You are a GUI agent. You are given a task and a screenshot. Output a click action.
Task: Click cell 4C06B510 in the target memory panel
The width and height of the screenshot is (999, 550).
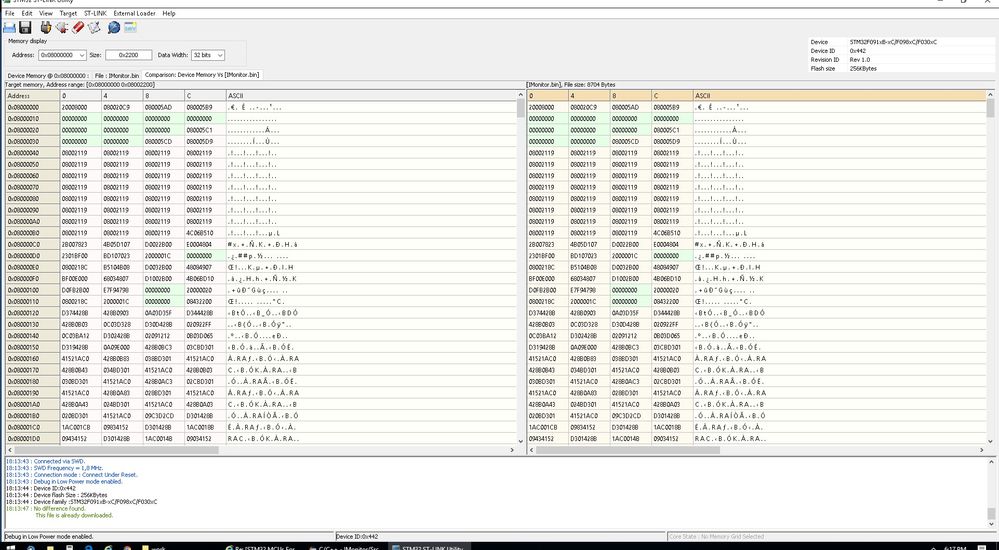coord(205,233)
